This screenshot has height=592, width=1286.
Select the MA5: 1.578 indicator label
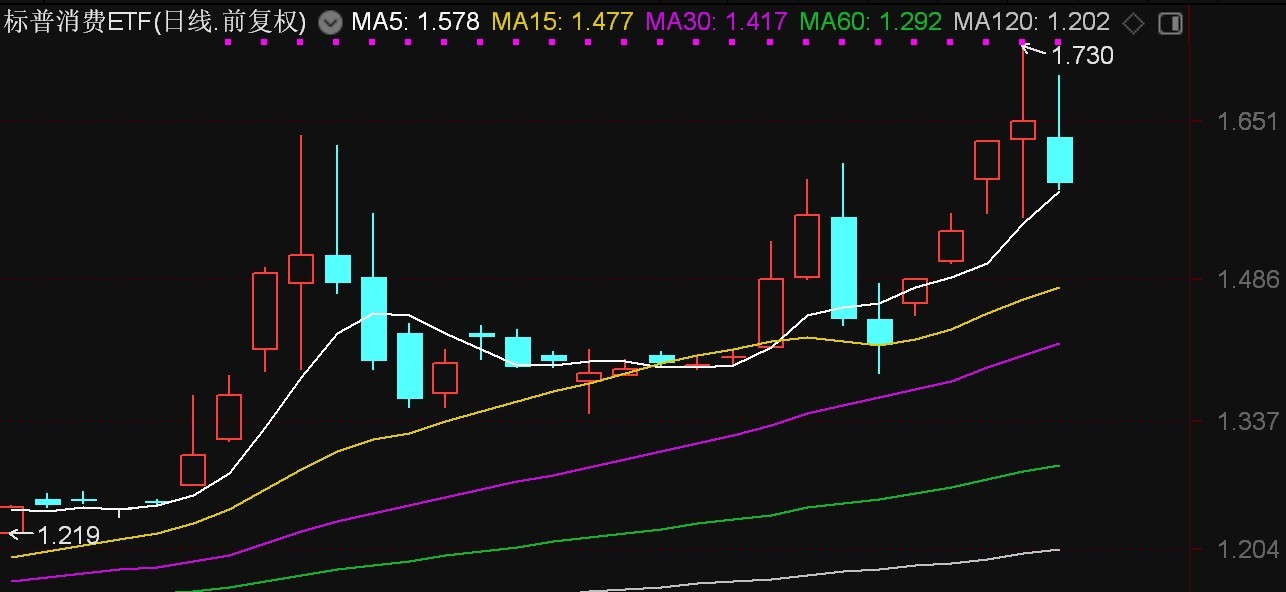tap(416, 22)
